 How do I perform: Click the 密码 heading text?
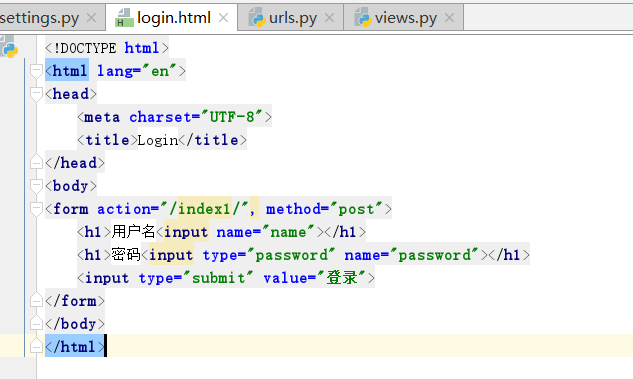126,255
